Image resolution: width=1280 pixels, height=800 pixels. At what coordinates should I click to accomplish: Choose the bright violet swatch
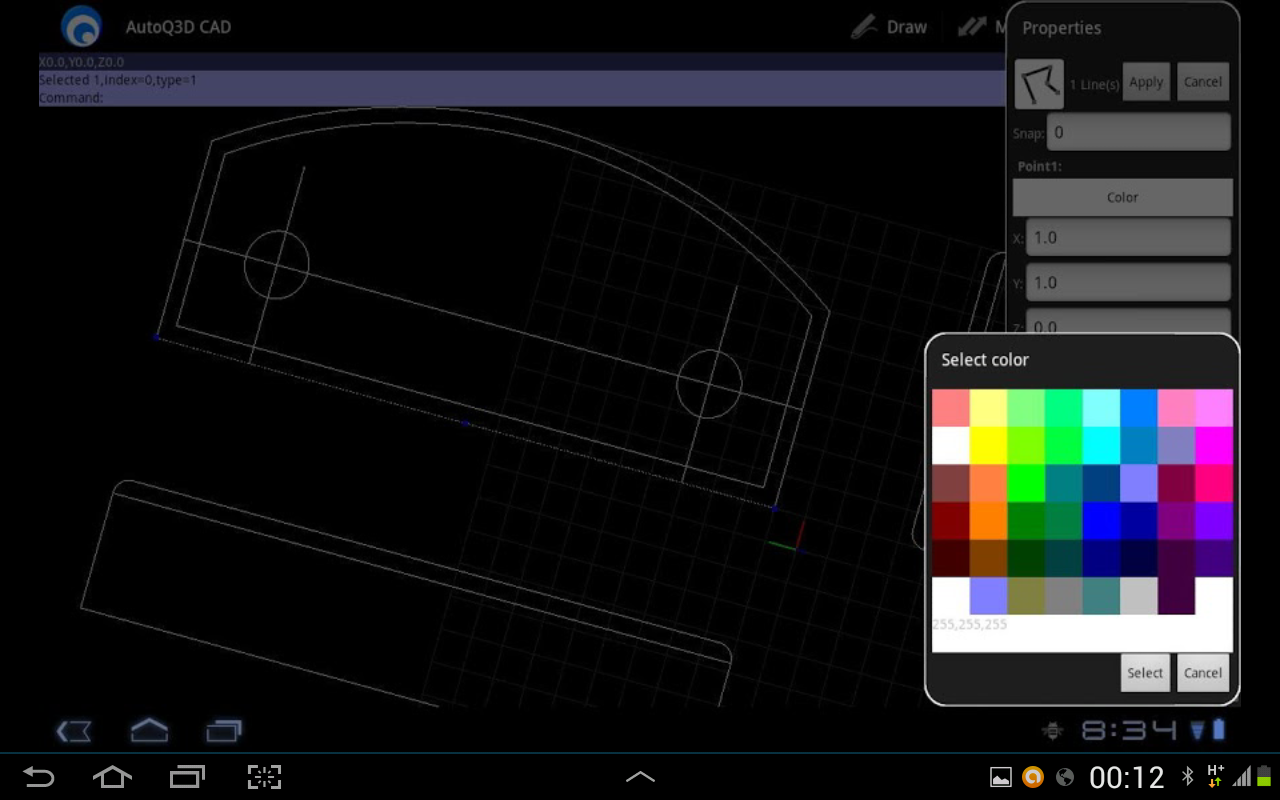(x=1214, y=521)
